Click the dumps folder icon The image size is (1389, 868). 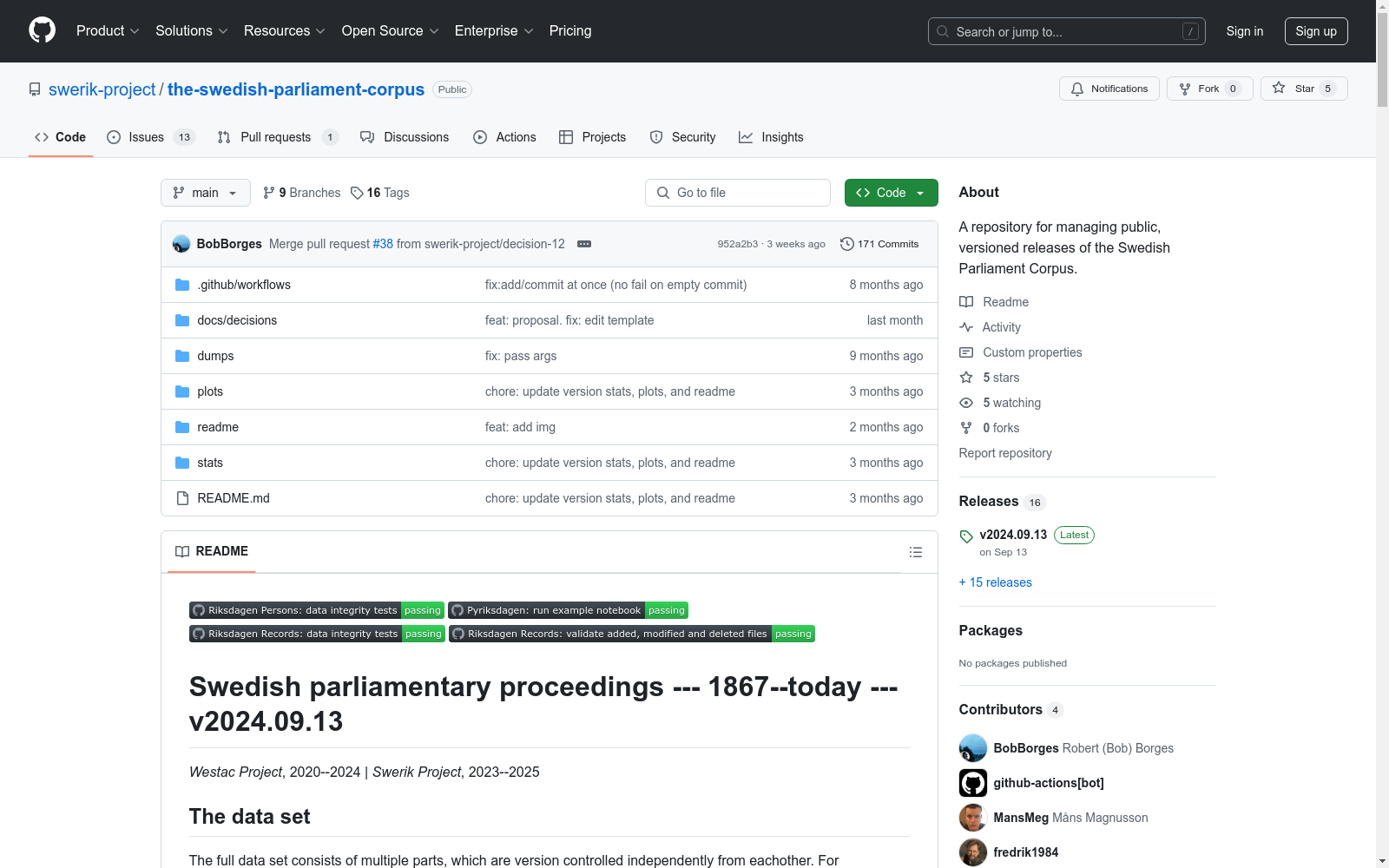pos(182,356)
